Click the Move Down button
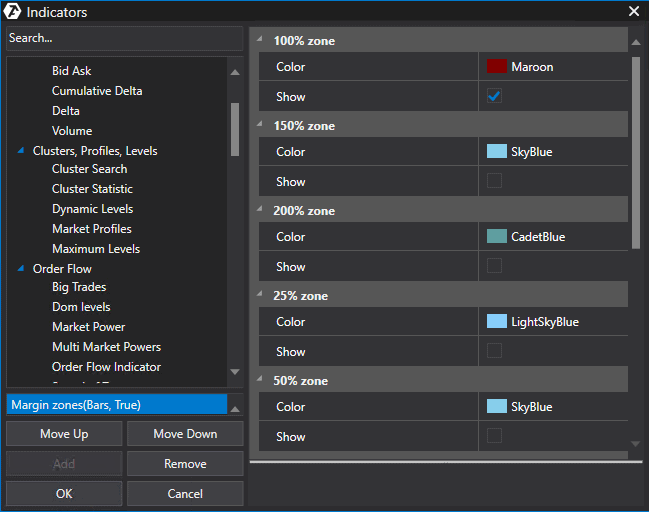 pos(185,434)
